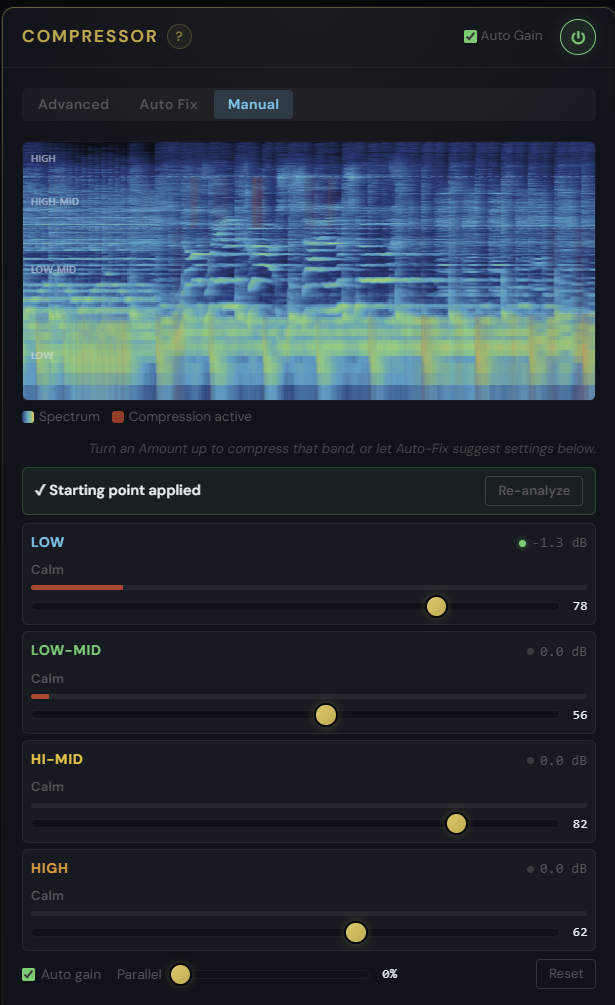Click the Compression active red legend icon
This screenshot has height=1005, width=615.
point(118,417)
